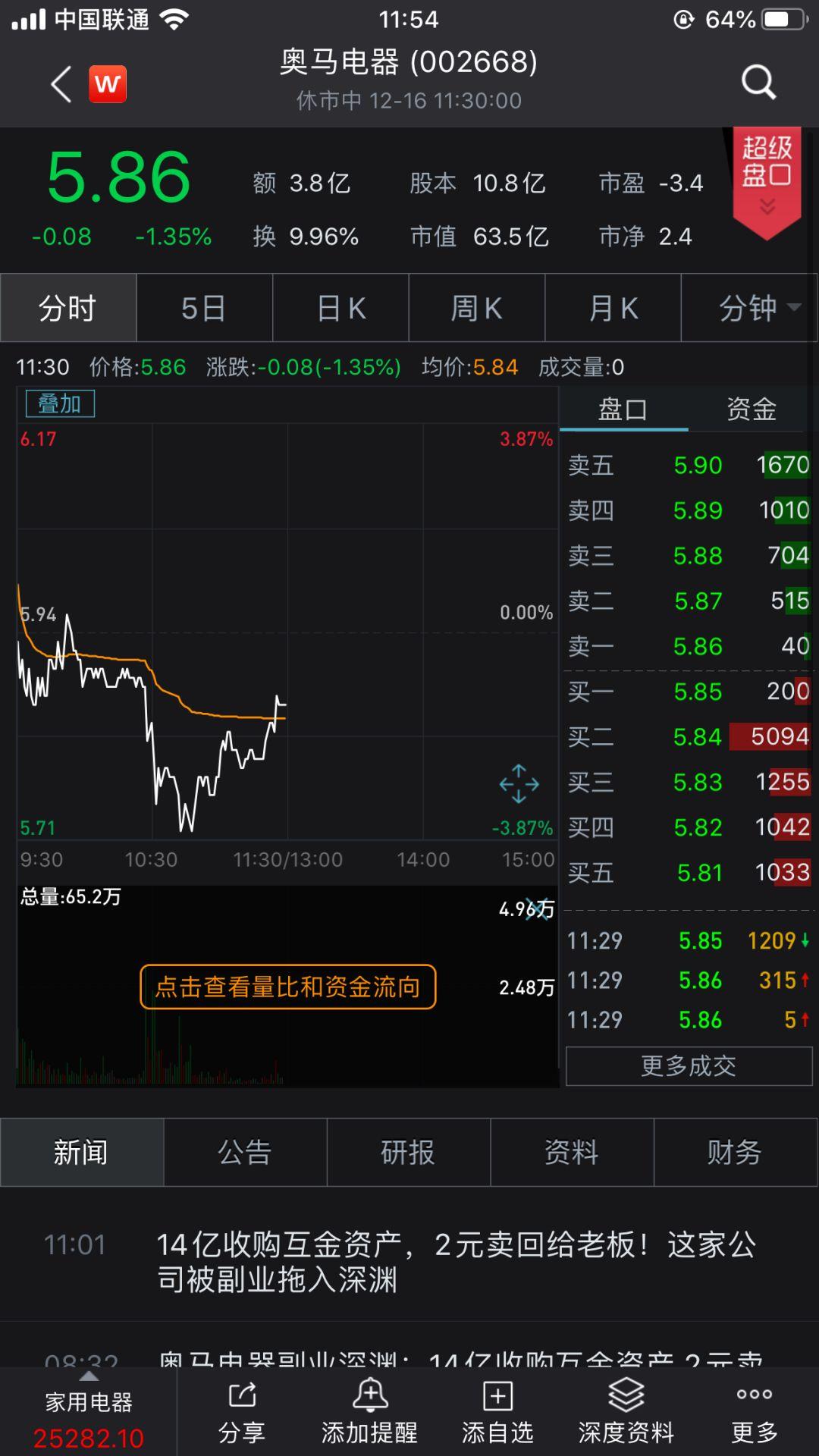Open 深度资料 layers icon
Screen dimensions: 819x1456
coord(626,1395)
